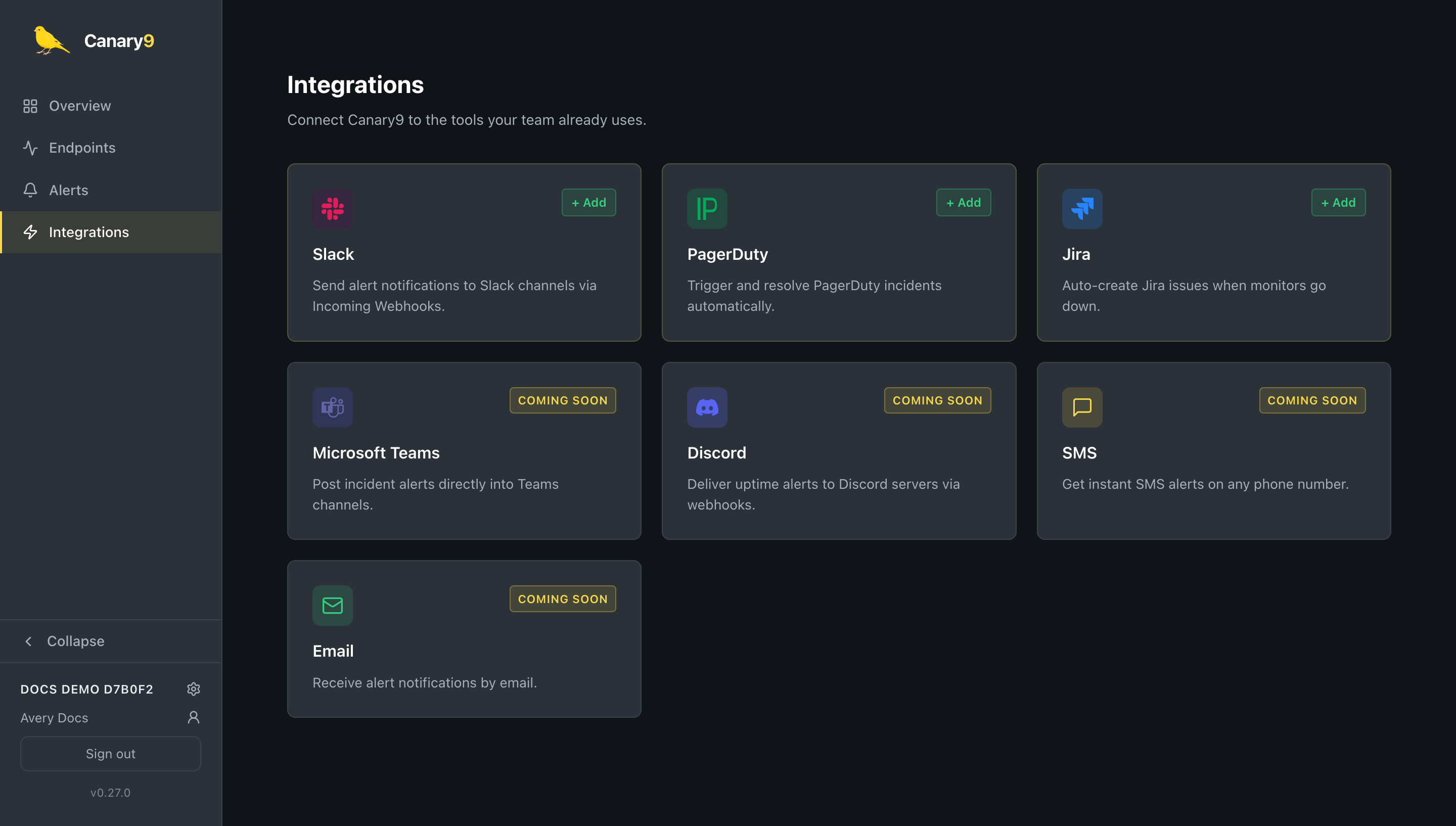Image resolution: width=1456 pixels, height=826 pixels.
Task: Click 'Post incident alerts directly into Teams' text
Action: (435, 494)
